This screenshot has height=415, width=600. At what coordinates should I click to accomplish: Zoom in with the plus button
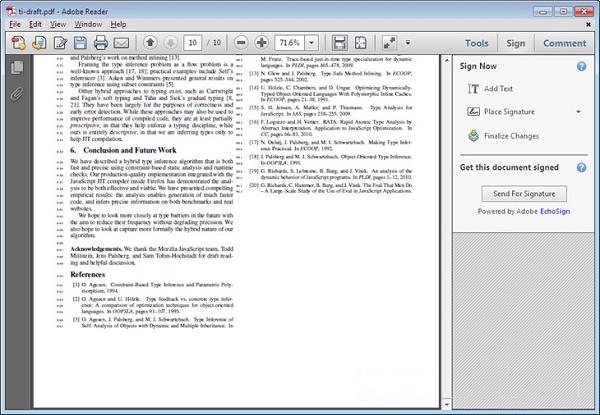pos(262,42)
